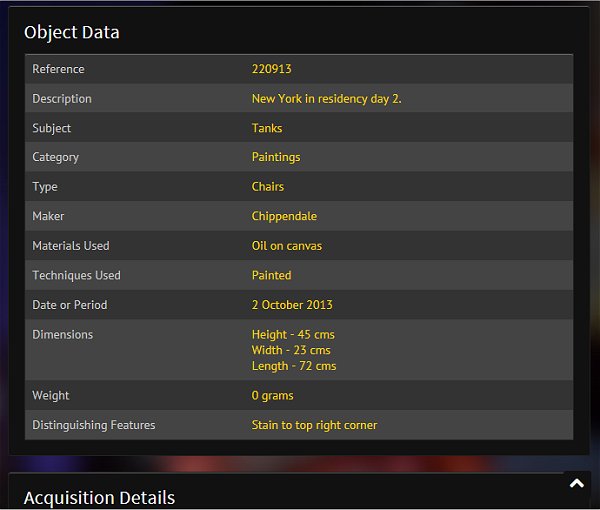Click the Painted technique value
The height and width of the screenshot is (510, 600).
tap(272, 275)
